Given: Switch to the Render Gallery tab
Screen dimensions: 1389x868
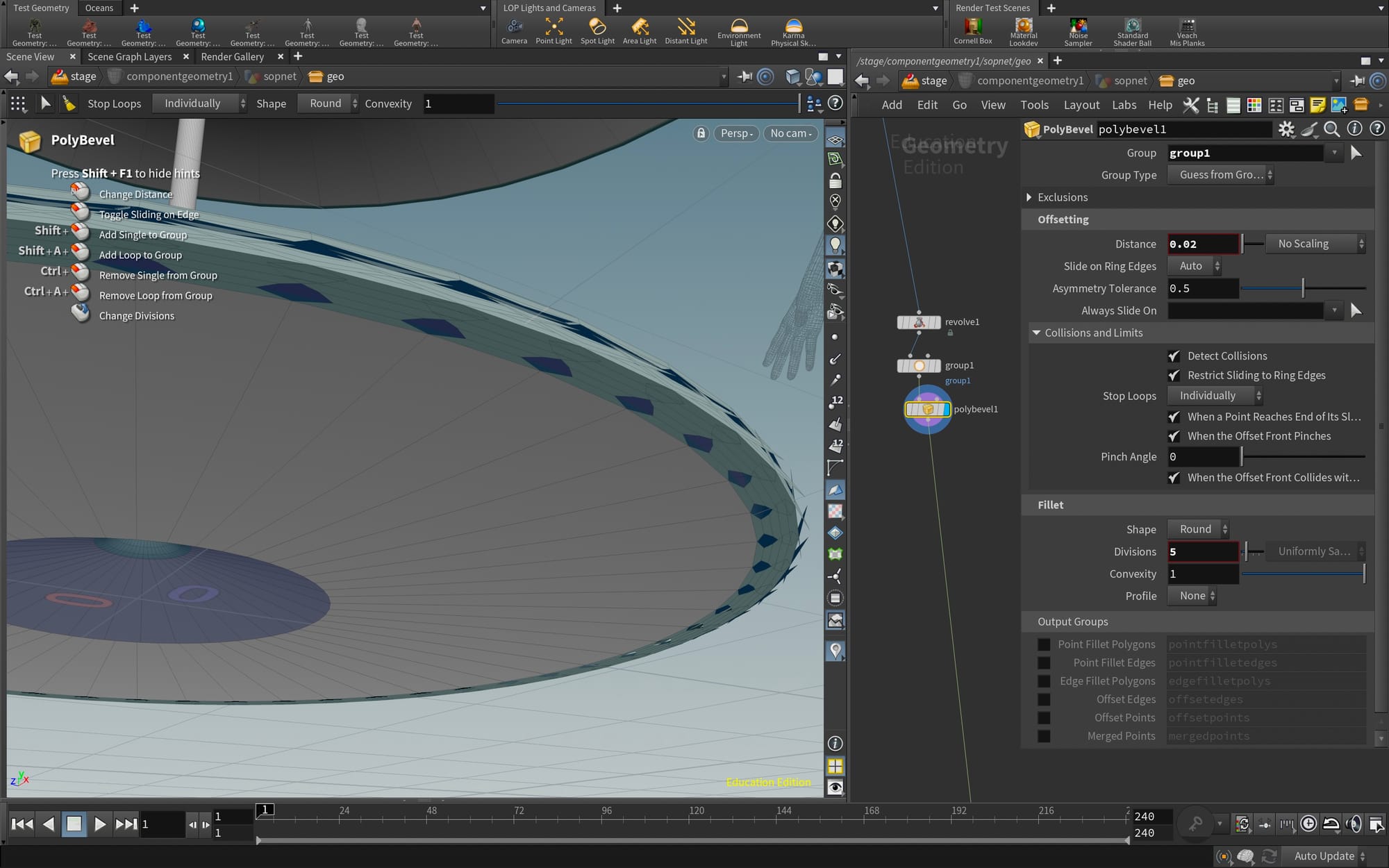Looking at the screenshot, I should pyautogui.click(x=232, y=57).
